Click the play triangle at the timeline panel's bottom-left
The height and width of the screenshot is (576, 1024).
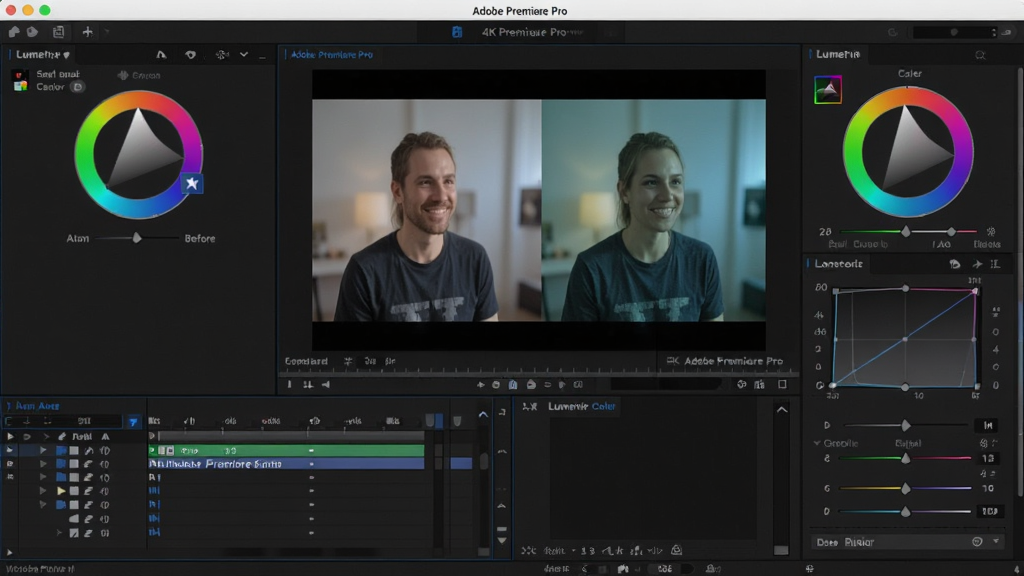[9, 552]
